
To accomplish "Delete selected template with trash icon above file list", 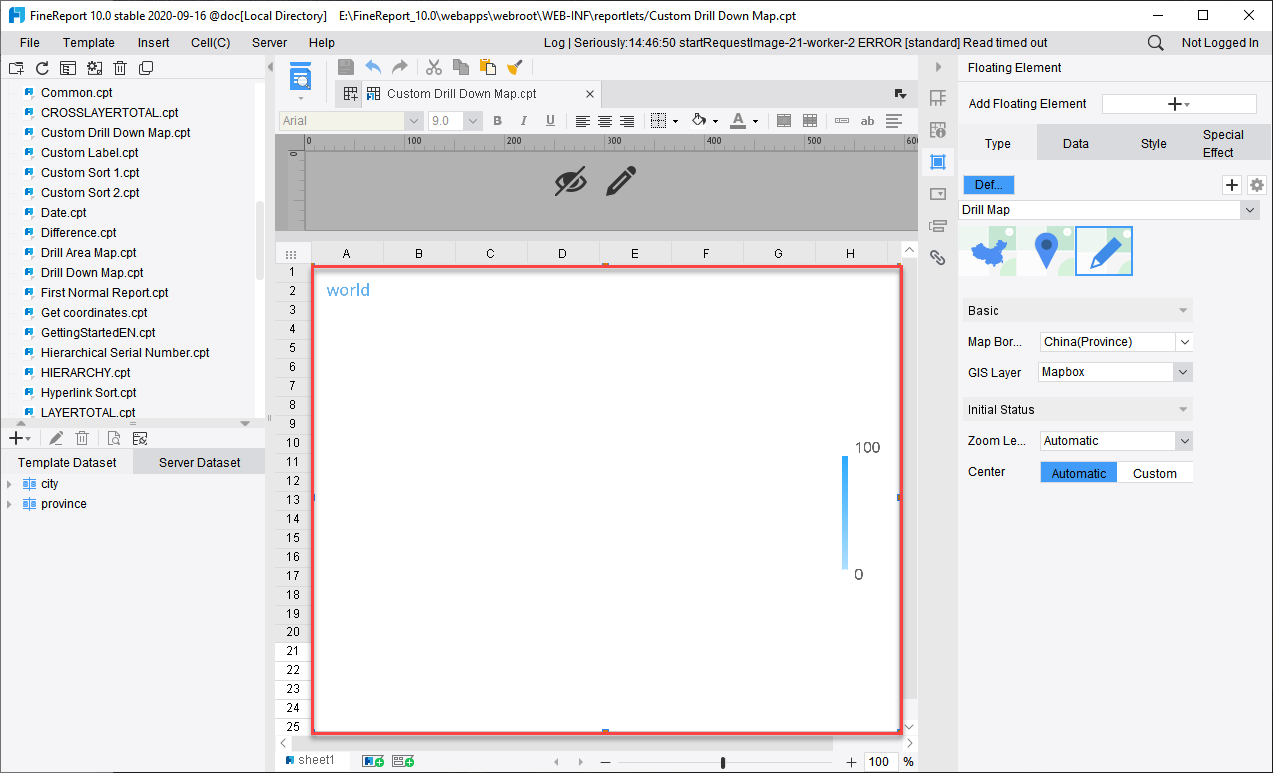I will pyautogui.click(x=120, y=68).
